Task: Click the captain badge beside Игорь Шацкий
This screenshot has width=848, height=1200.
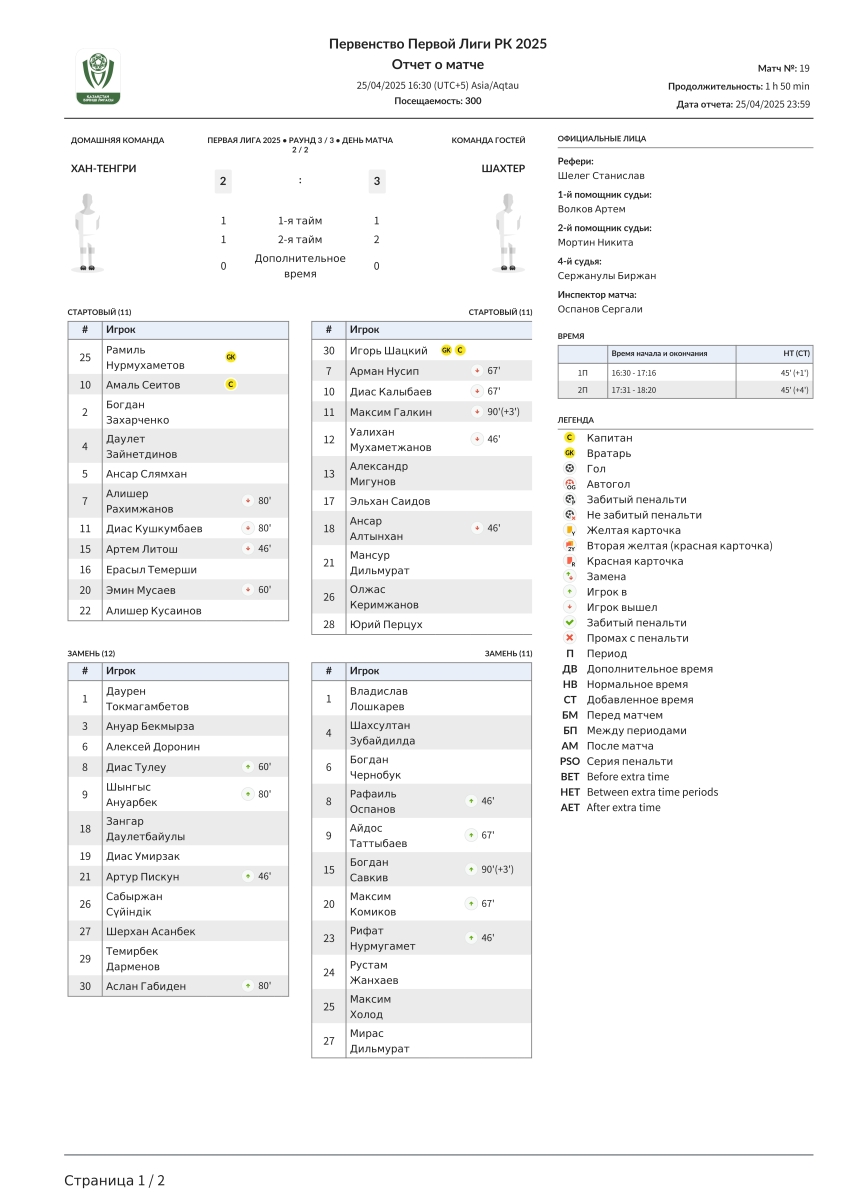Action: tap(460, 350)
